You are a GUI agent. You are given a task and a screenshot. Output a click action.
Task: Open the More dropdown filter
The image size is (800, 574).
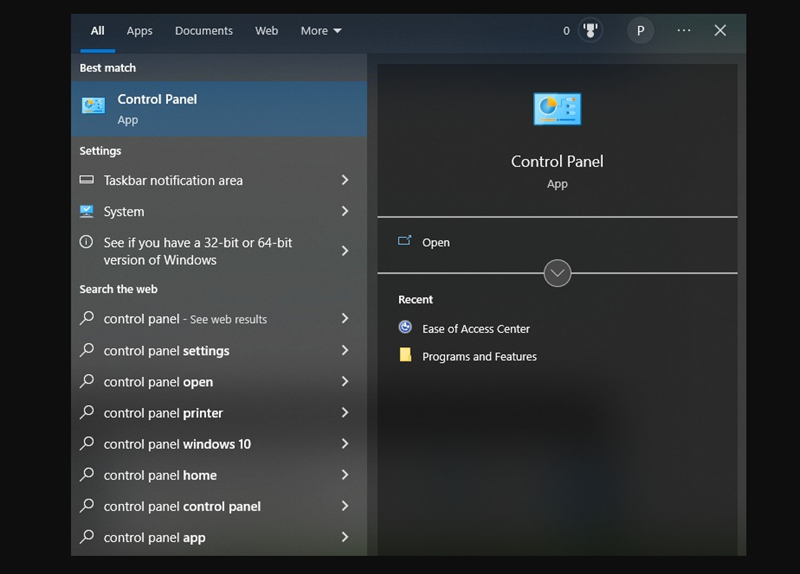click(321, 31)
